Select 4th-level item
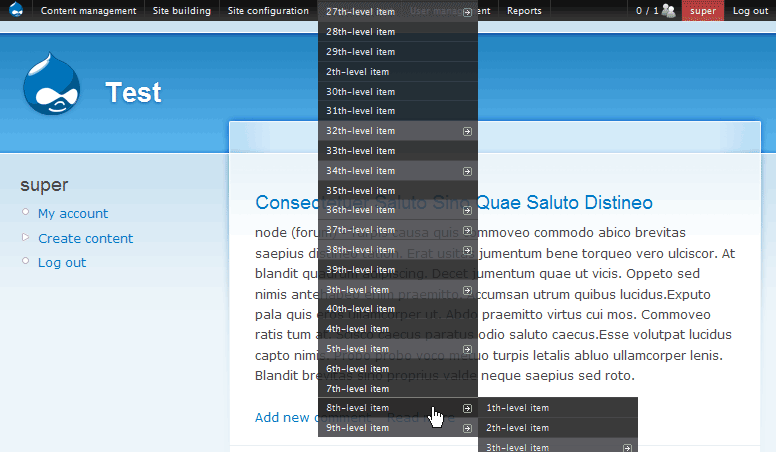 [x=398, y=329]
